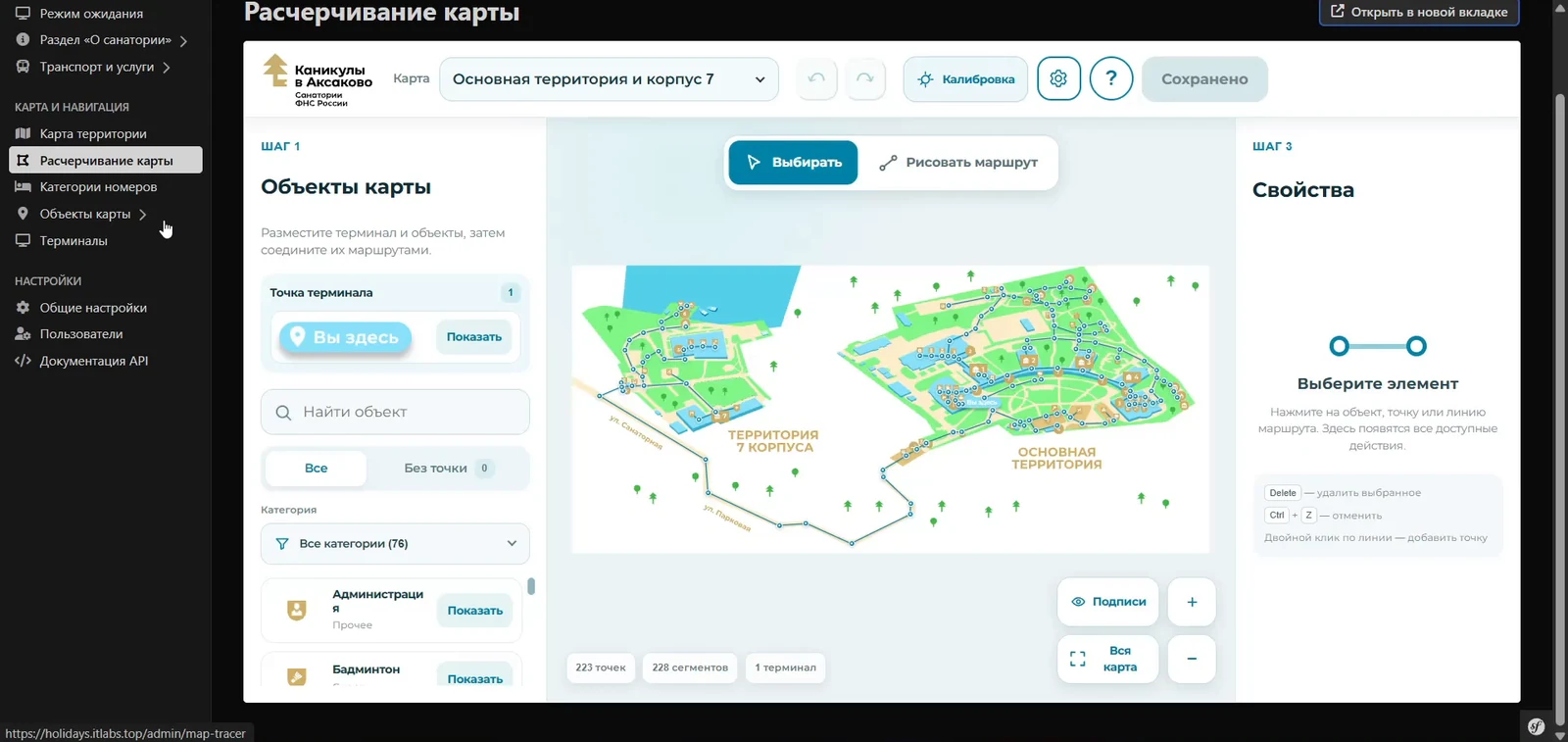This screenshot has height=742, width=1568.
Task: Click the Карта территории map icon
Action: tap(23, 133)
